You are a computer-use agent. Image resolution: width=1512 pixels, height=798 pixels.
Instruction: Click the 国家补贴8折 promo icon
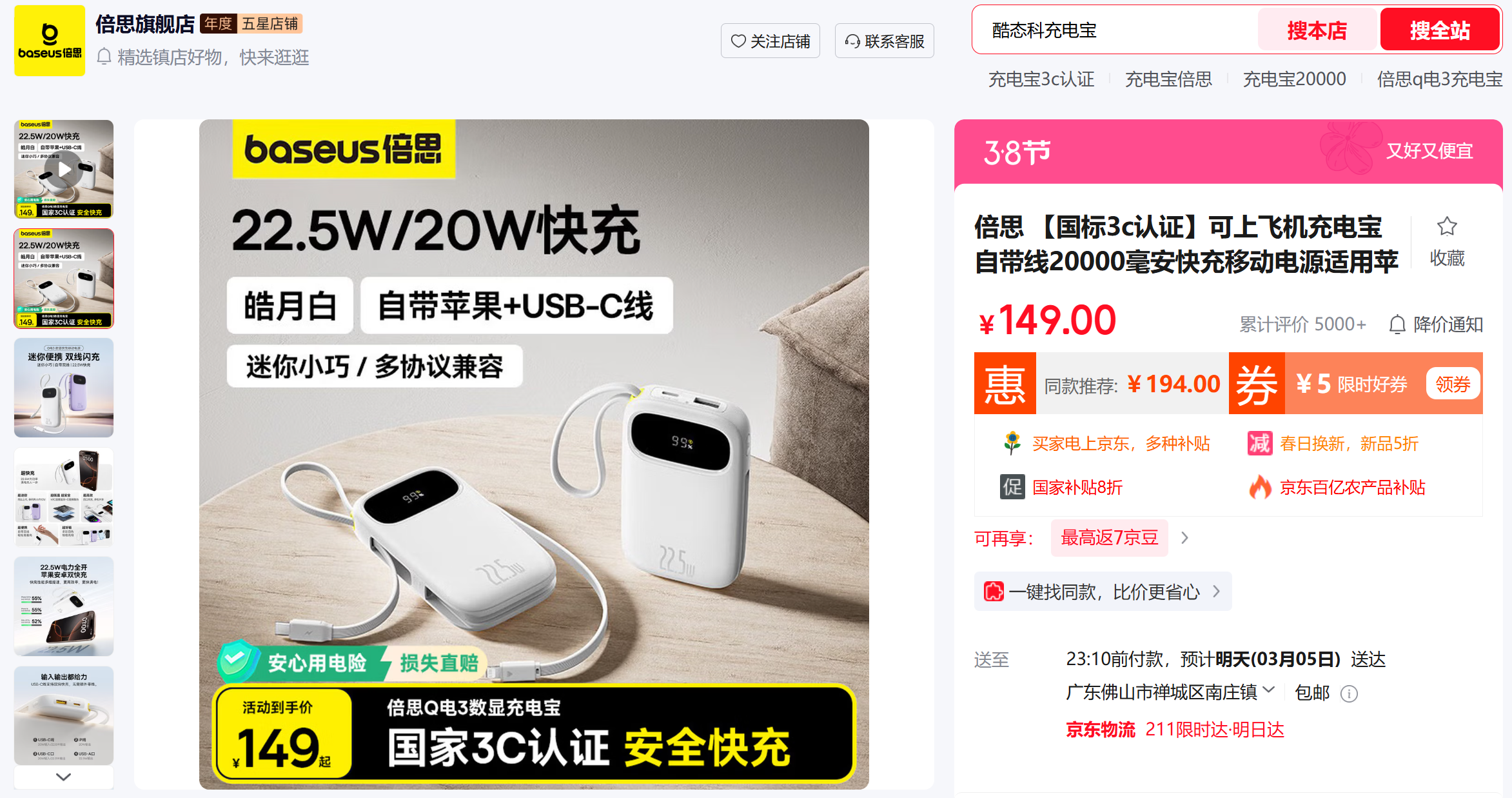[x=1012, y=487]
